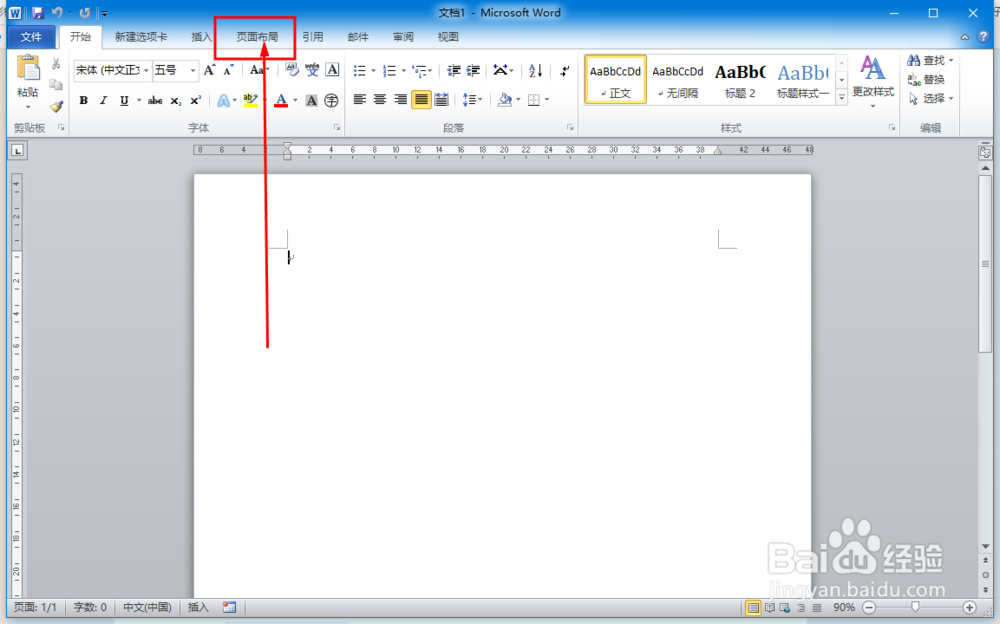Viewport: 1000px width, 624px height.
Task: Click the Cut scissors icon
Action: [56, 63]
